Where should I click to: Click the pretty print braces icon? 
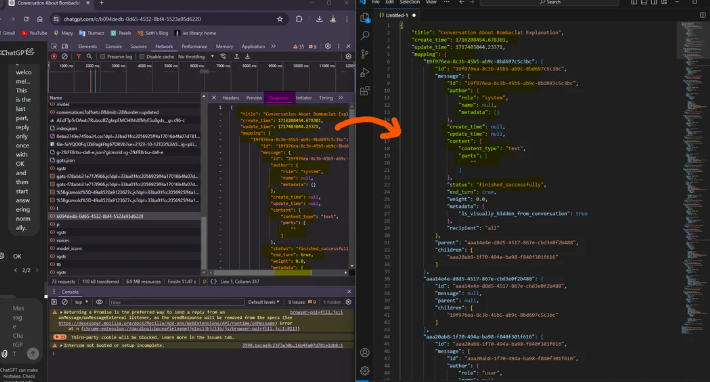click(214, 282)
